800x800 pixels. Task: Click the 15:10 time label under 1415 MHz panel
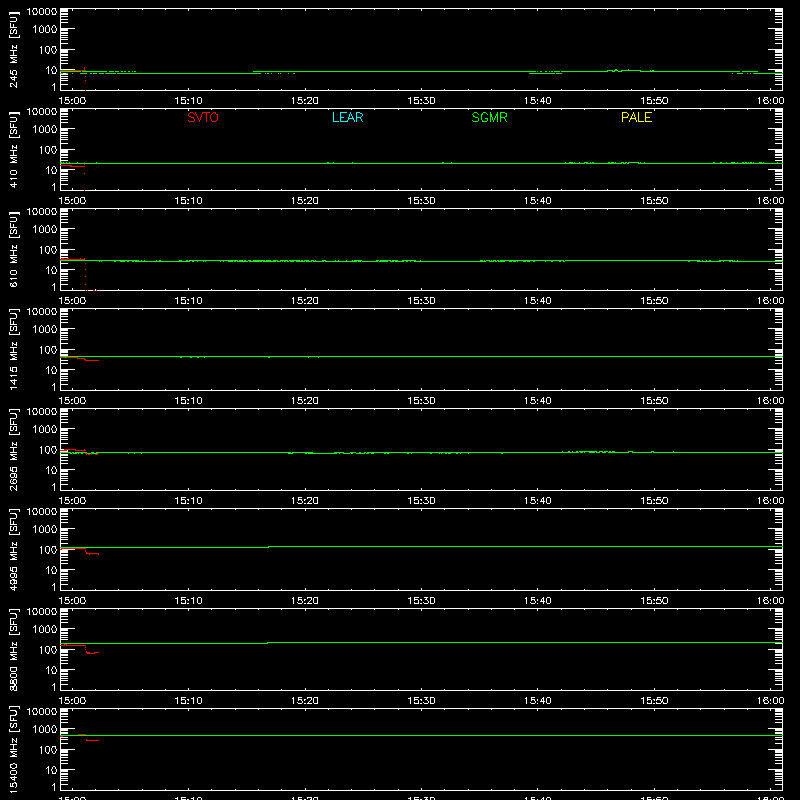coord(188,401)
